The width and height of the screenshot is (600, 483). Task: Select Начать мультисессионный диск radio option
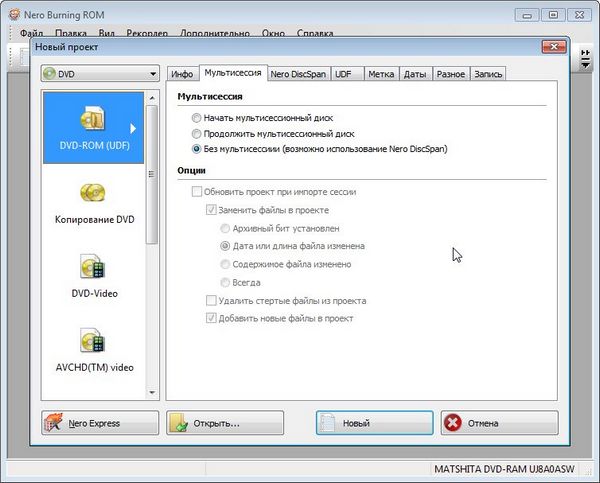point(196,118)
